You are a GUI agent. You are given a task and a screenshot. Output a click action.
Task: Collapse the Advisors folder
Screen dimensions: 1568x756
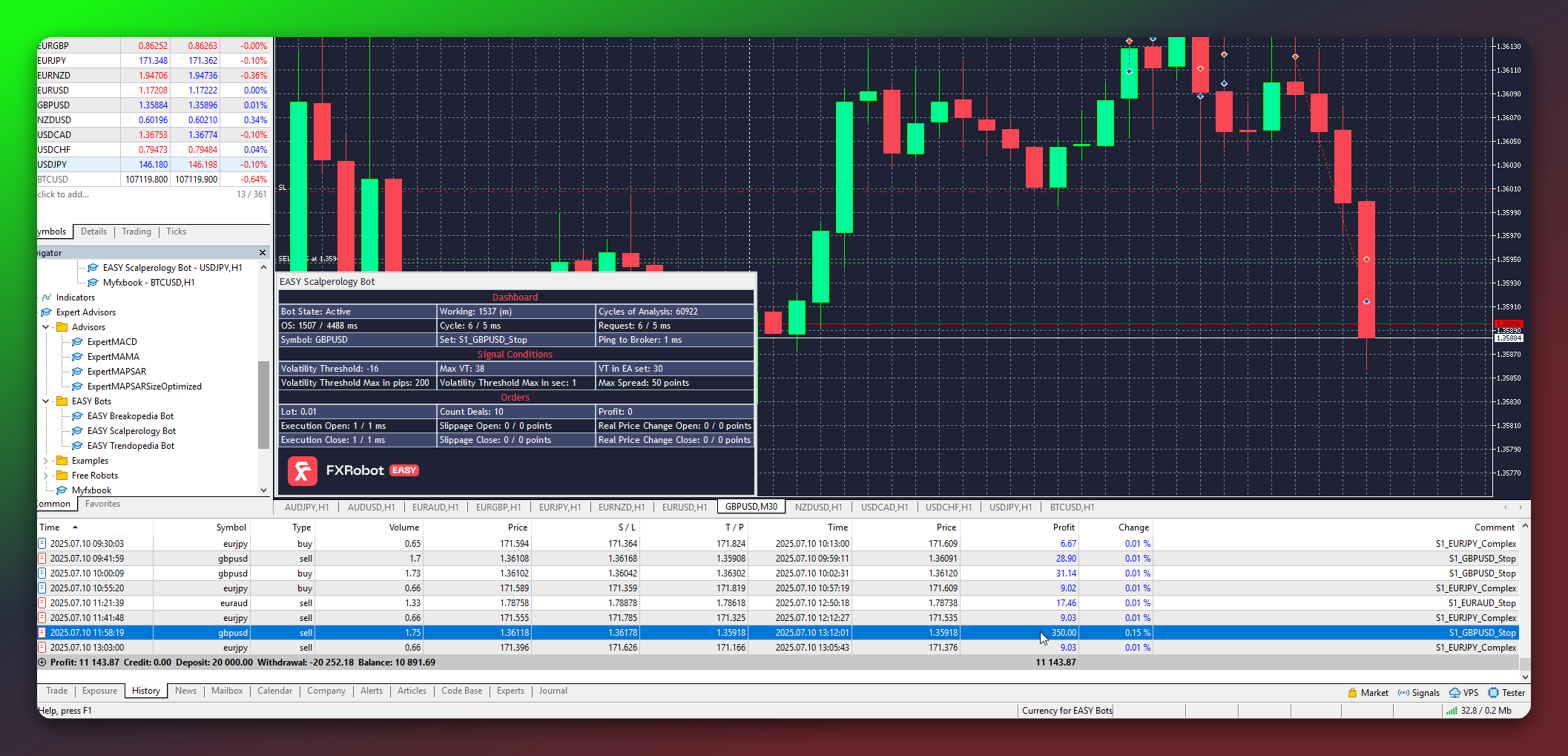click(x=46, y=327)
